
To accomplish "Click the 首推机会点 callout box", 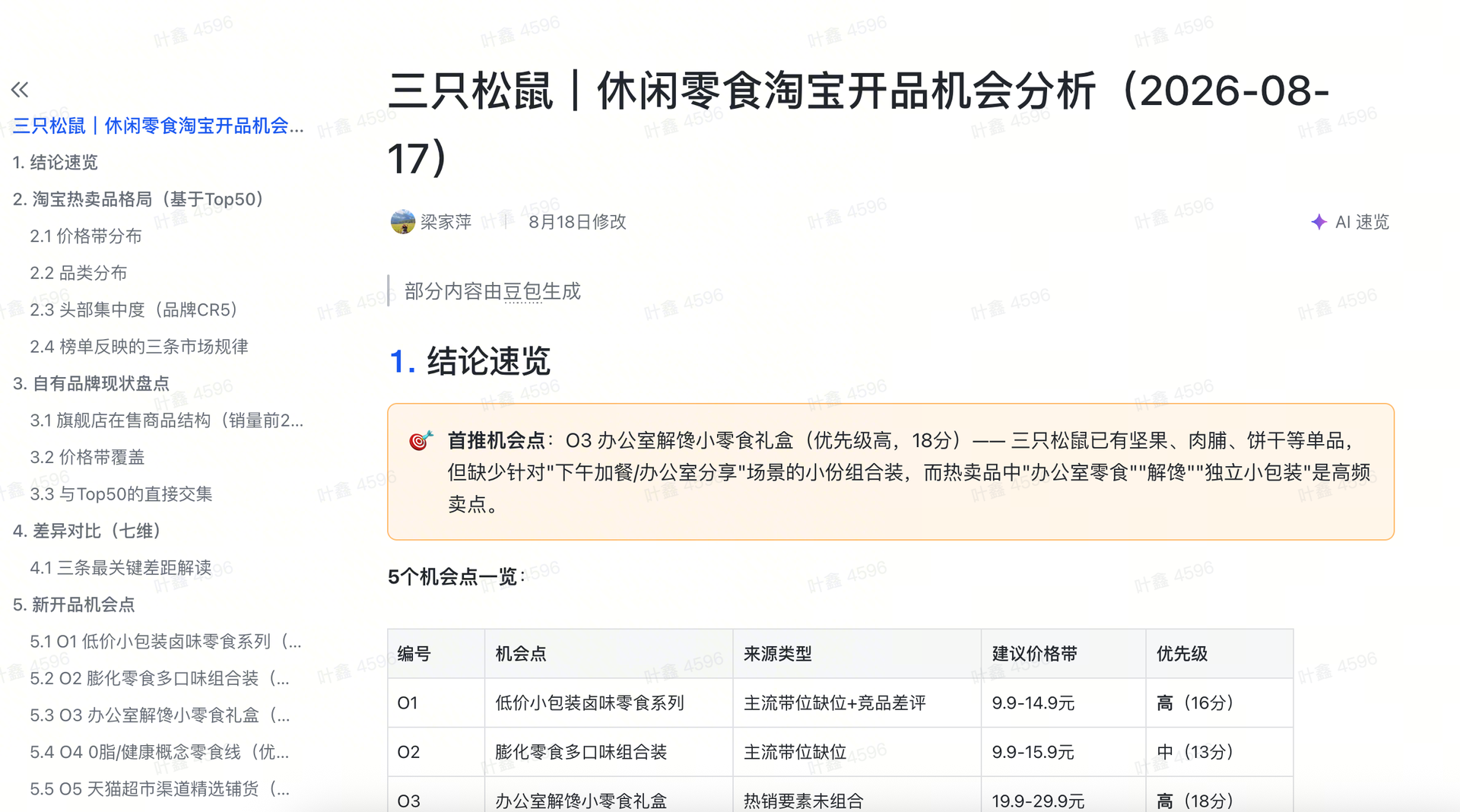I will pos(890,472).
